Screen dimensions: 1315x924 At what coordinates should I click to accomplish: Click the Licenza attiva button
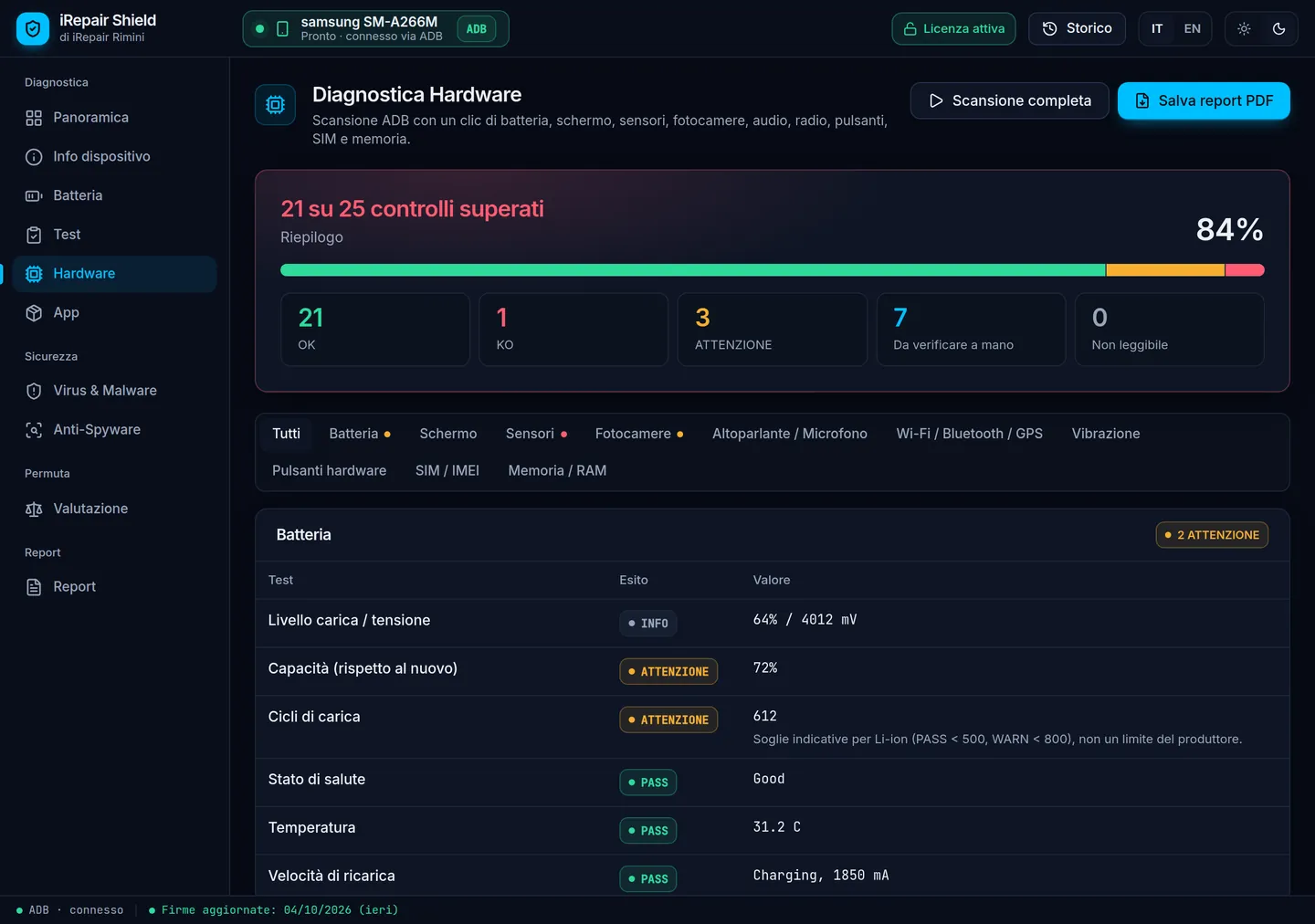(x=953, y=28)
